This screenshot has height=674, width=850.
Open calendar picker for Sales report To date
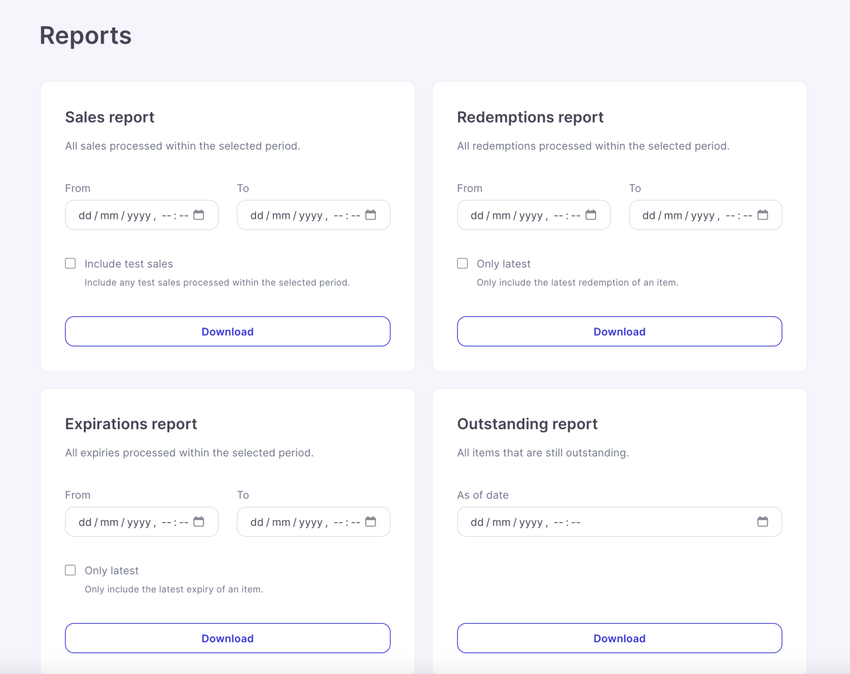[370, 215]
